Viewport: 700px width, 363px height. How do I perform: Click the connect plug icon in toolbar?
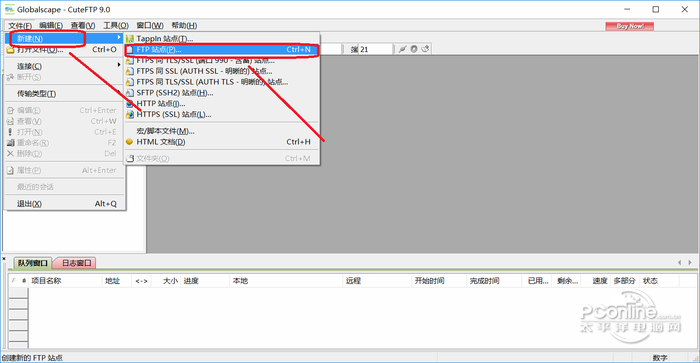(403, 49)
